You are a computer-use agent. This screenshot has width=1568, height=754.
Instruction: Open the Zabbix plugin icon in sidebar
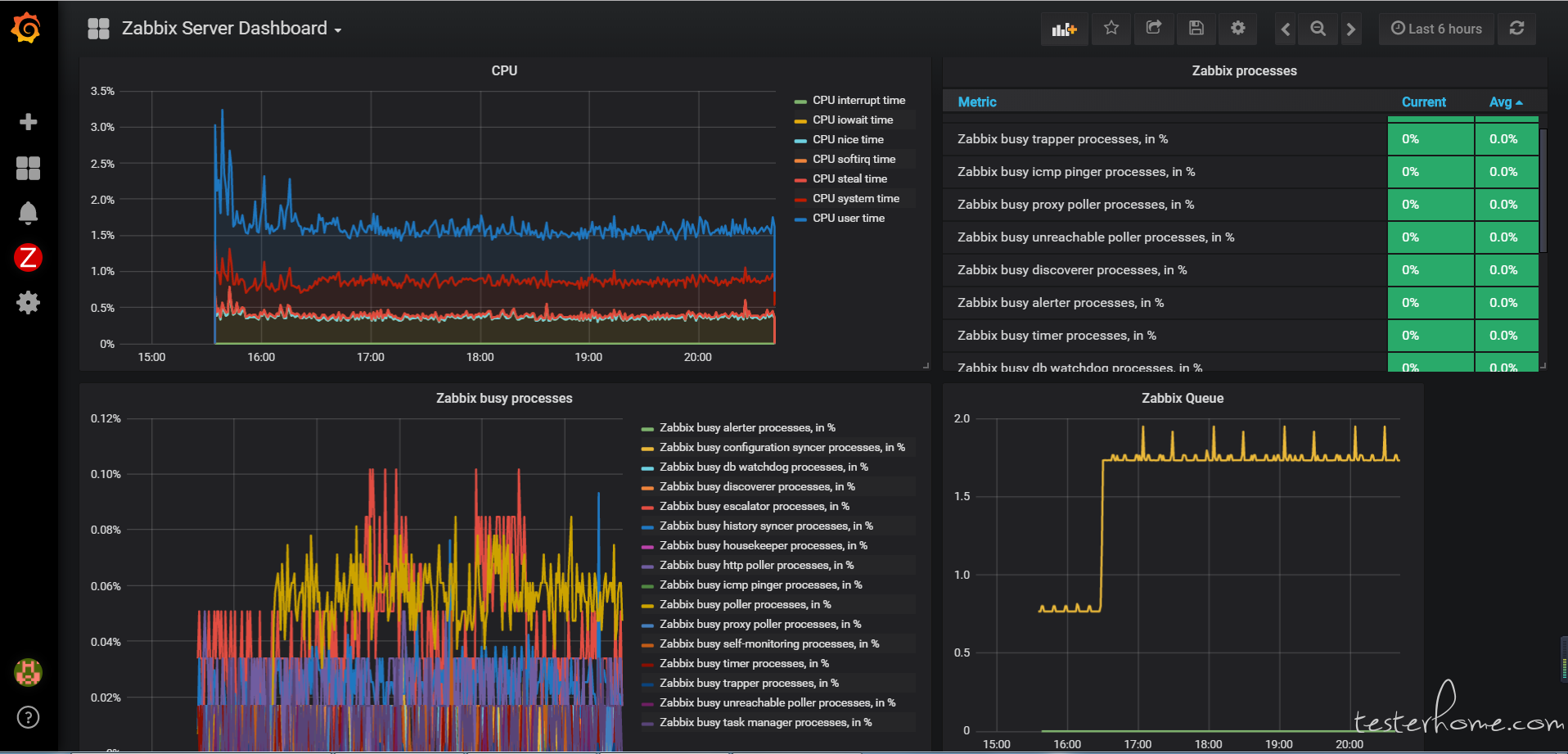coord(28,258)
